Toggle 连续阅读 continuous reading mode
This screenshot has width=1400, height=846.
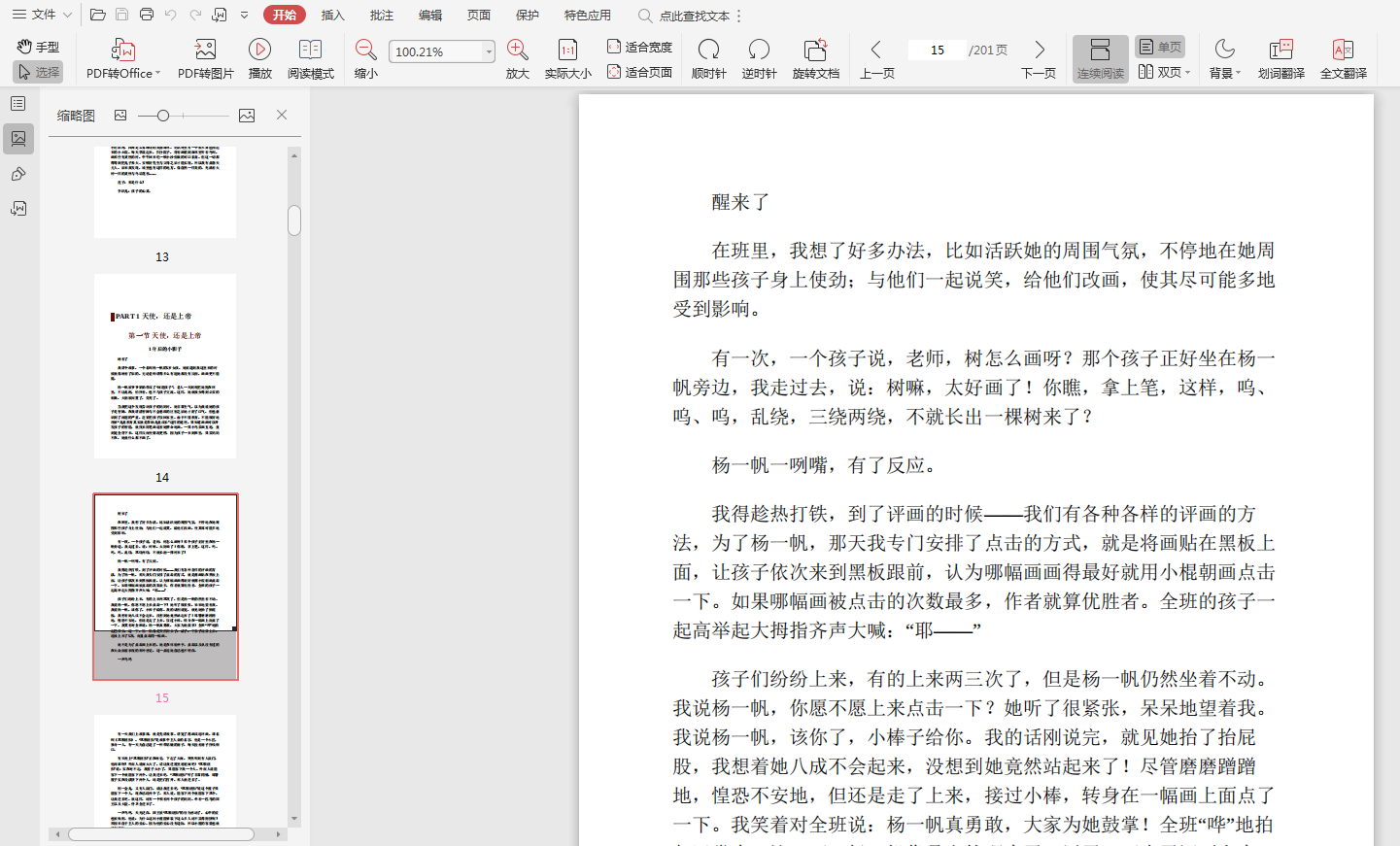tap(1100, 58)
